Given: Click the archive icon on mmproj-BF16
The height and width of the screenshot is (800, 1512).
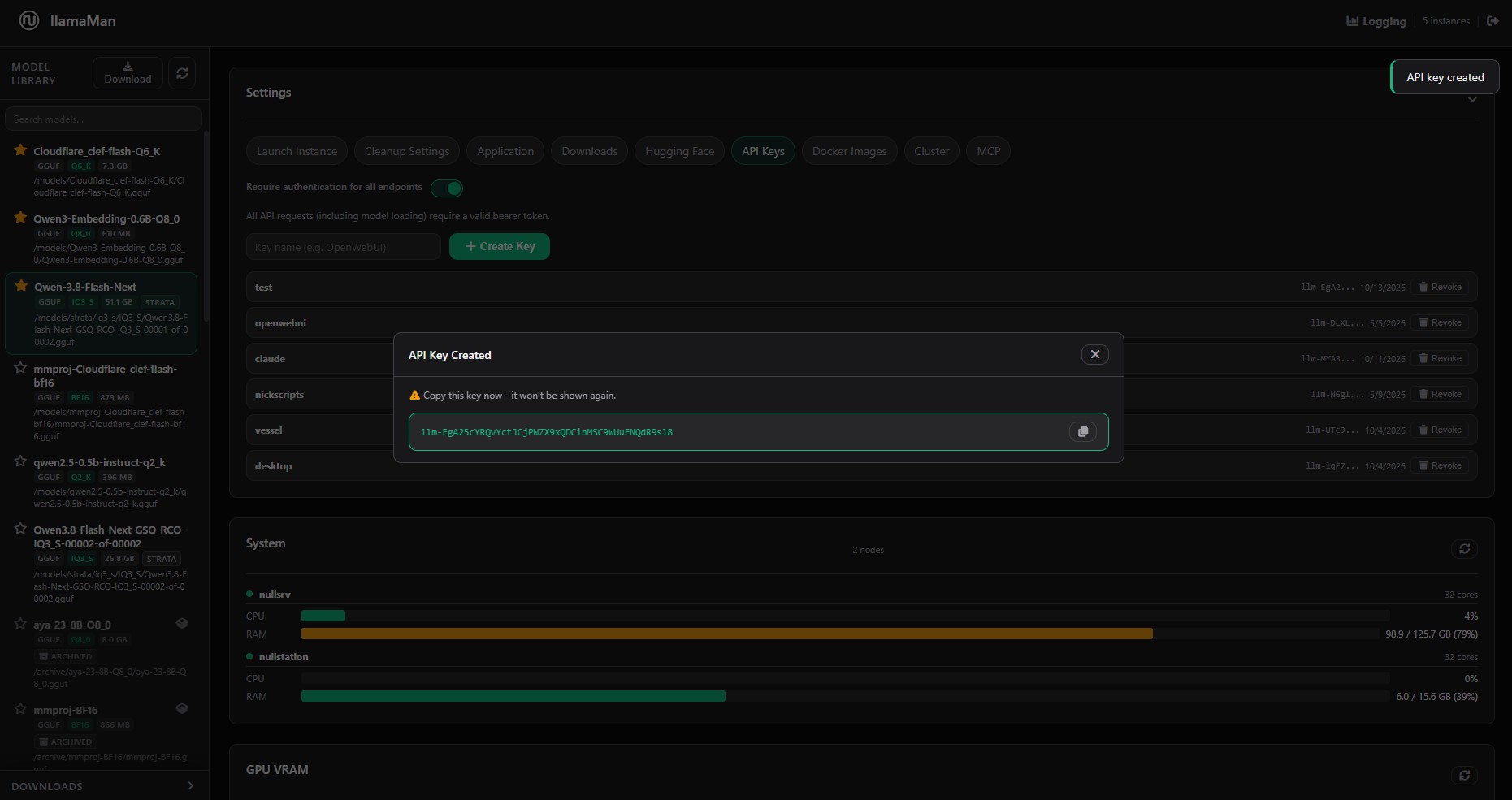Looking at the screenshot, I should click(182, 708).
